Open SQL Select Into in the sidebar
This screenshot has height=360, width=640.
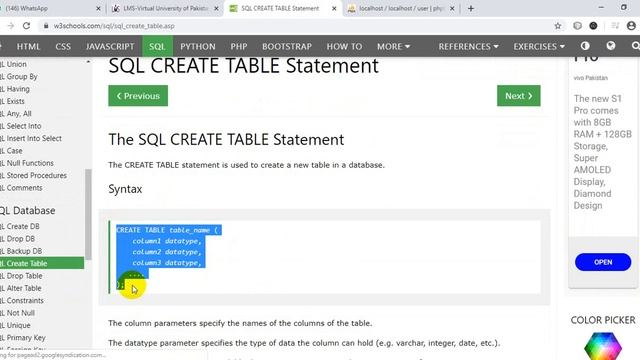coord(41,126)
